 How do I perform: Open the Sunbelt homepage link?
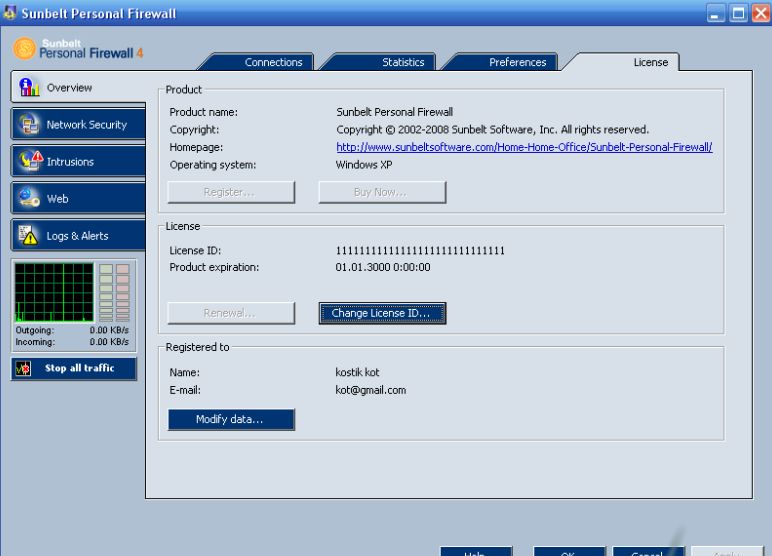click(x=524, y=147)
